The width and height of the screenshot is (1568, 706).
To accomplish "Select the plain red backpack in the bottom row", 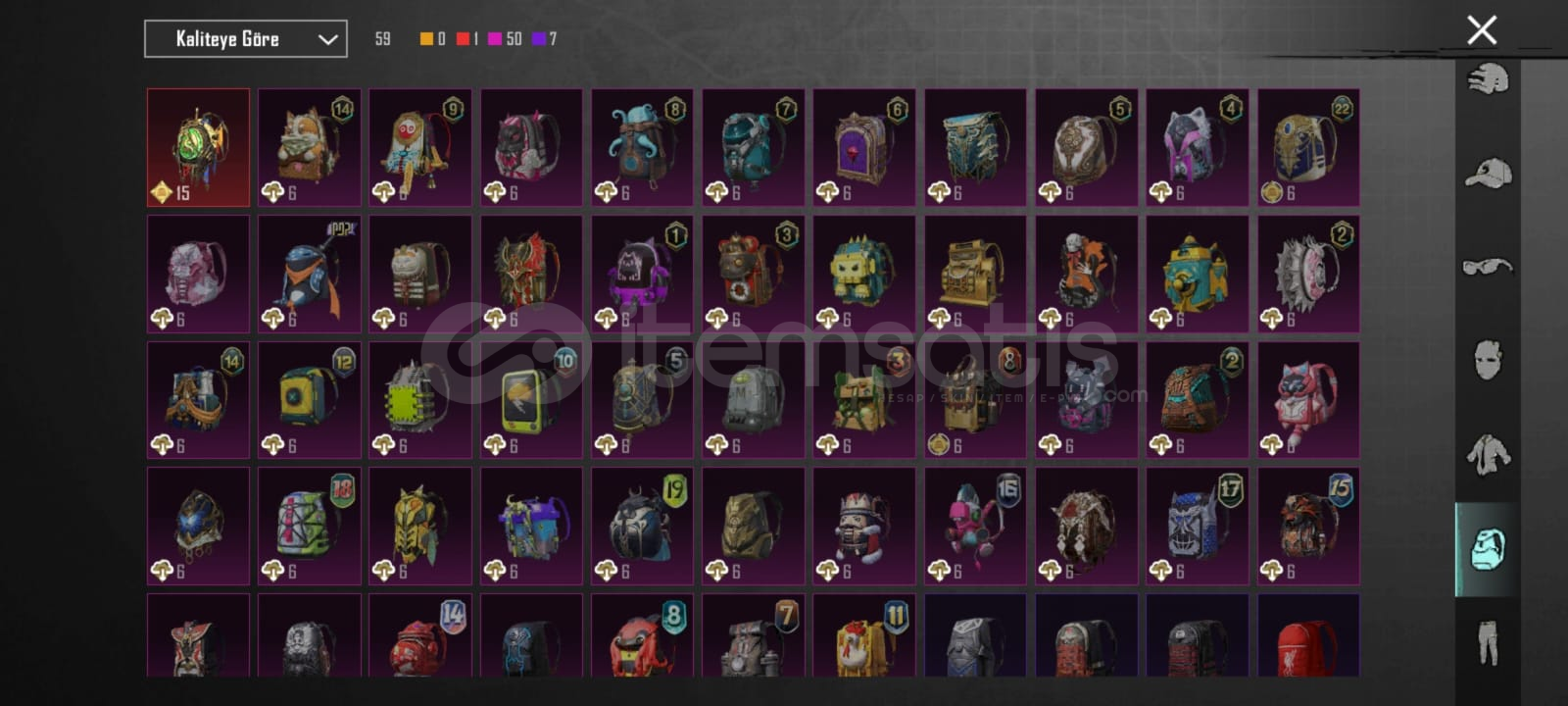I will [1308, 635].
